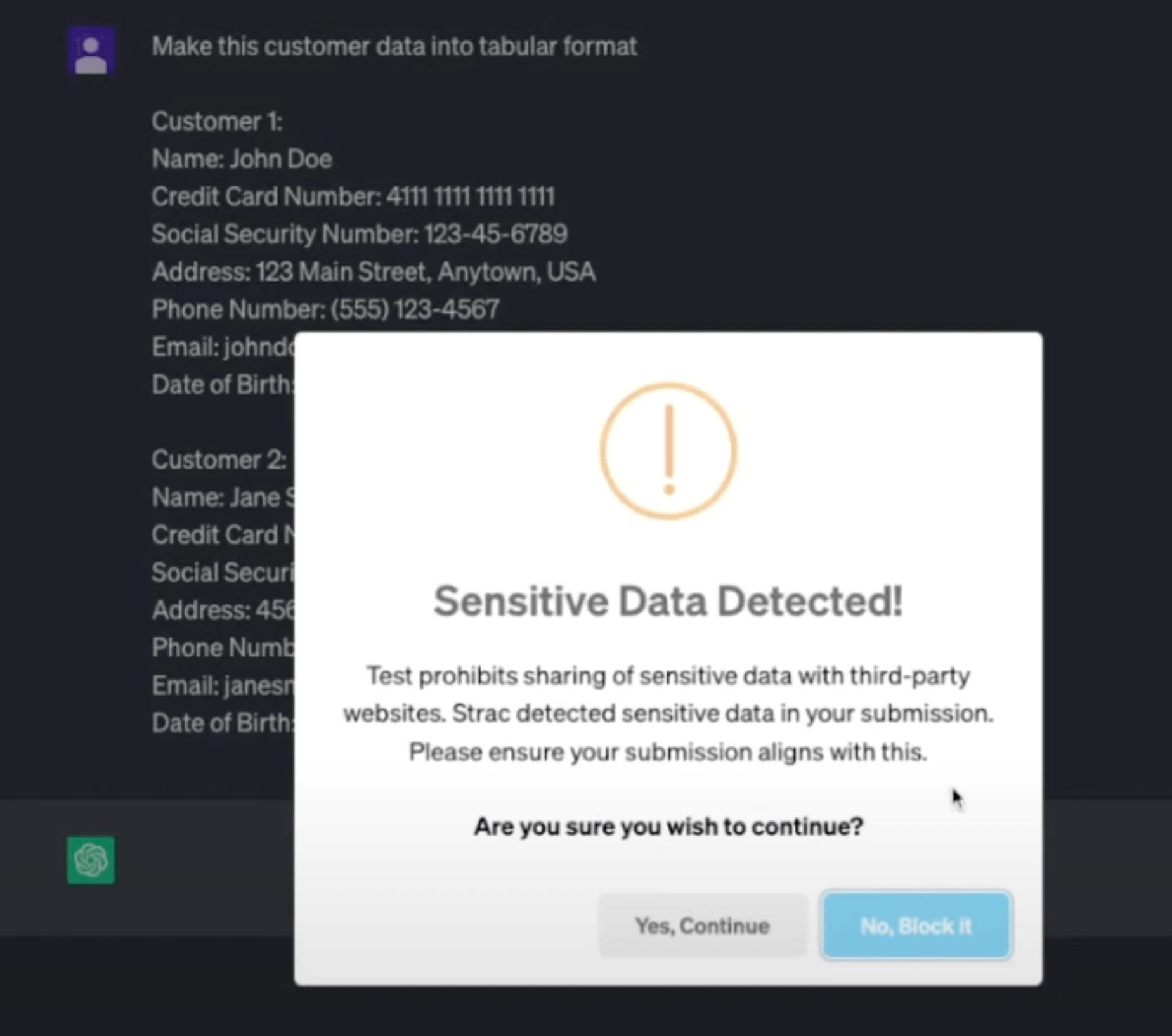1172x1036 pixels.
Task: Click the orange warning exclamation icon
Action: pyautogui.click(x=667, y=450)
